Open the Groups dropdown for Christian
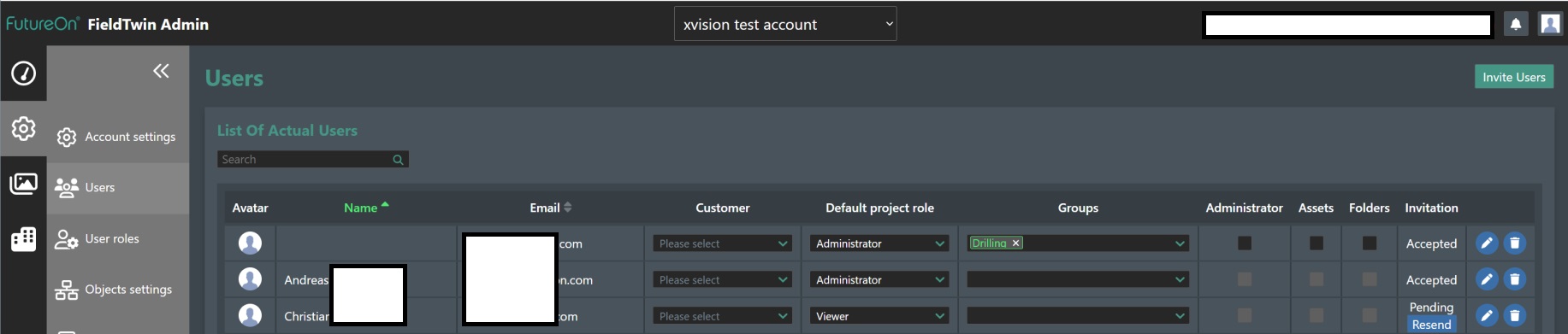 (1078, 316)
